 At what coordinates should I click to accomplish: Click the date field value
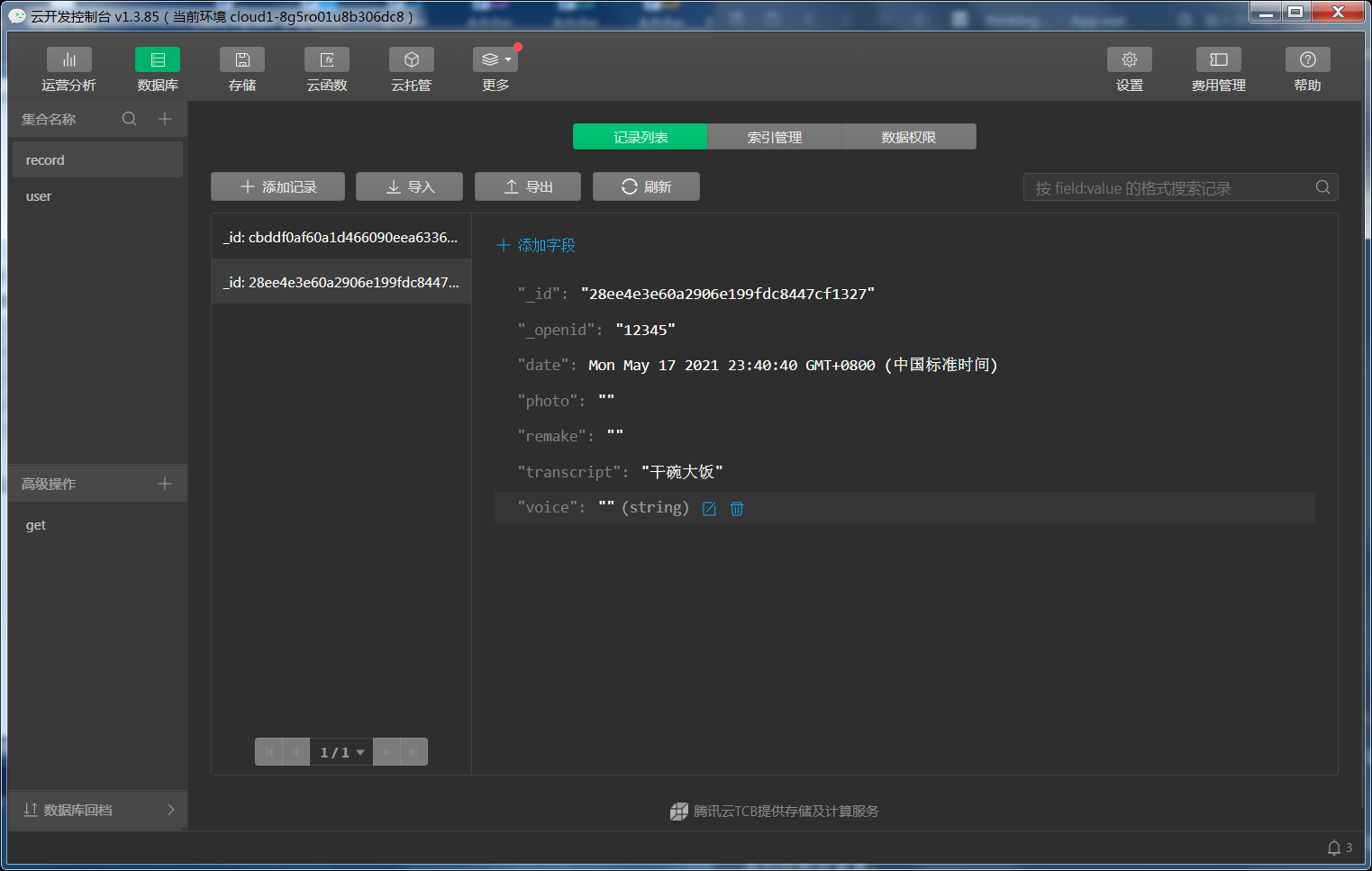pyautogui.click(x=793, y=365)
